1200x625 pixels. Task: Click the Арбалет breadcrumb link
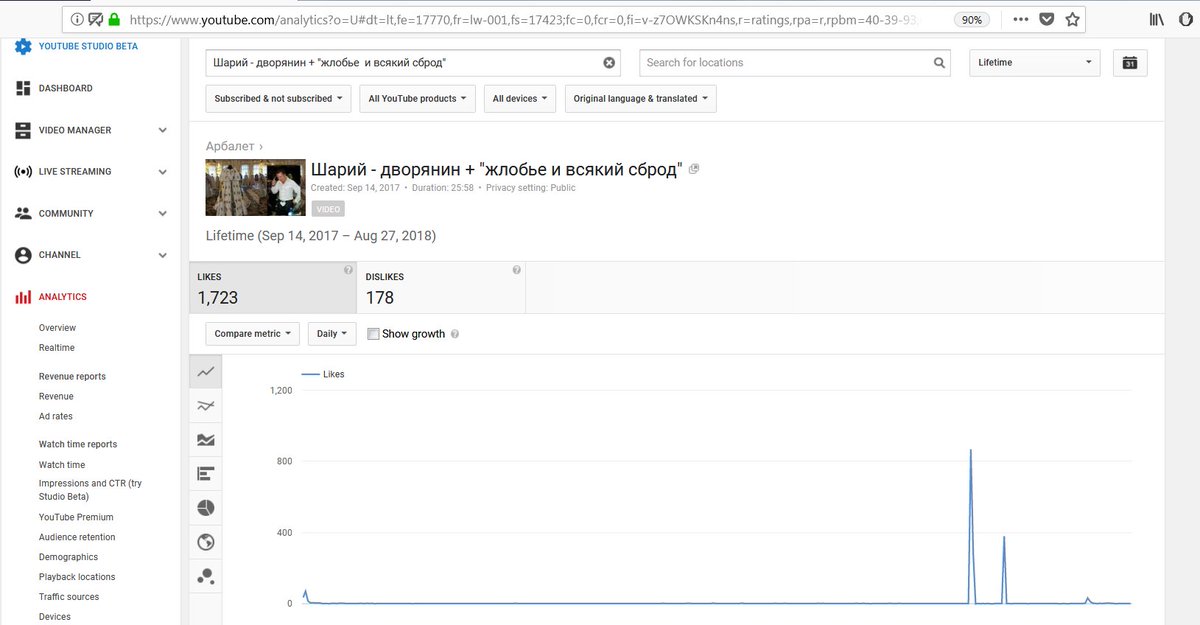click(x=230, y=146)
